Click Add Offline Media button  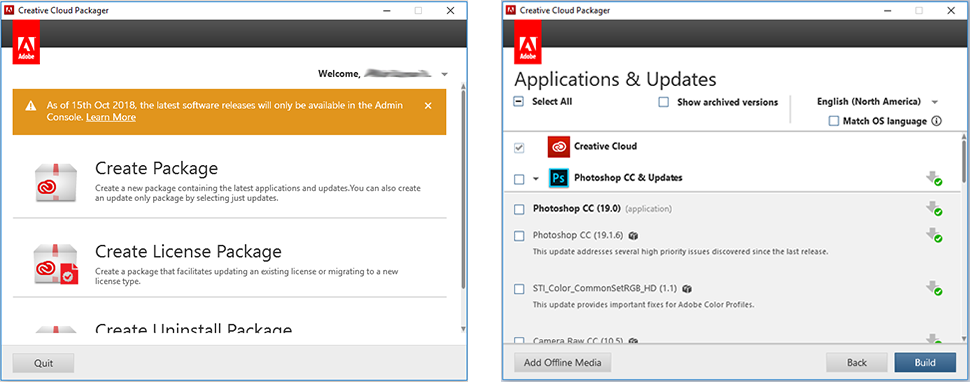tap(562, 362)
